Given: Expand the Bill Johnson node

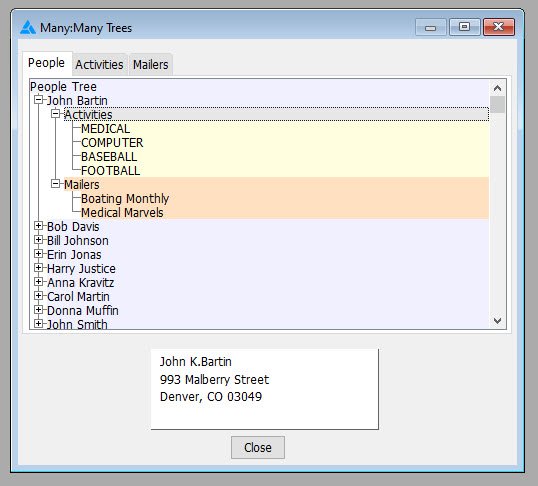Looking at the screenshot, I should pyautogui.click(x=39, y=240).
